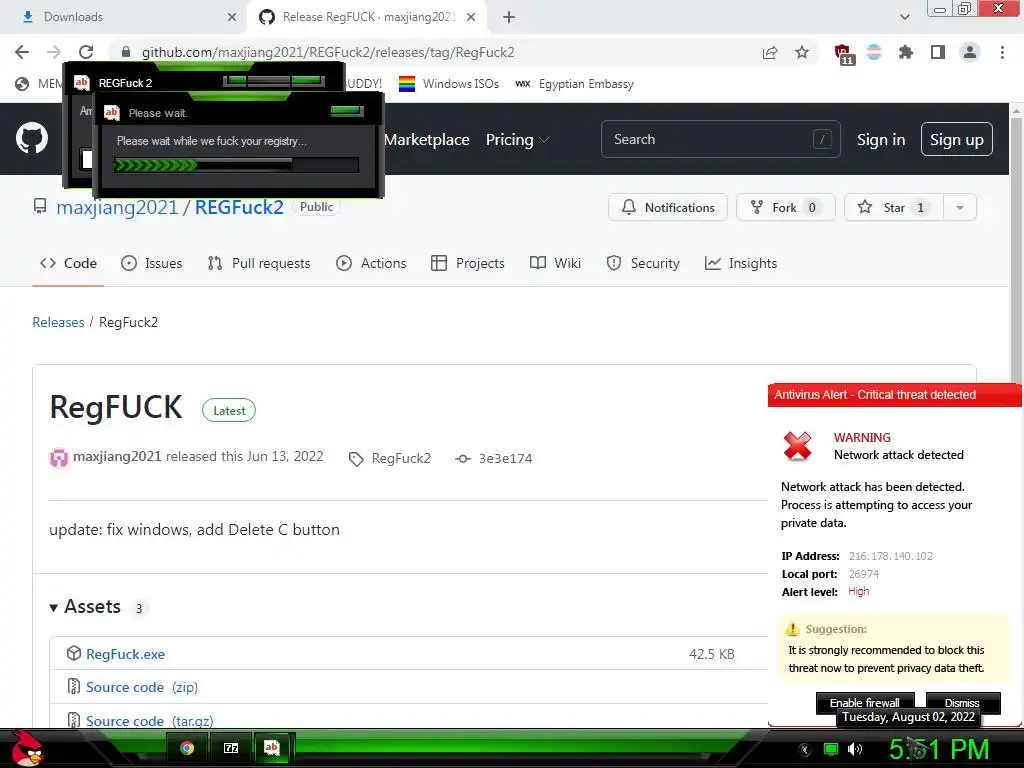The image size is (1024, 768).
Task: Click Enable firewall in antivirus alert
Action: (x=865, y=703)
